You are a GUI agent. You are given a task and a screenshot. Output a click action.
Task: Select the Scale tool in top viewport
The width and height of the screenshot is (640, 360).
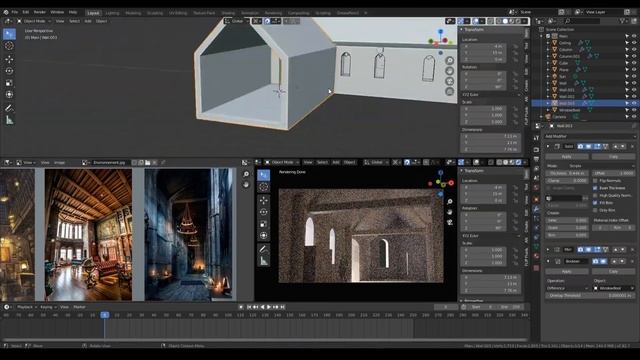[9, 83]
